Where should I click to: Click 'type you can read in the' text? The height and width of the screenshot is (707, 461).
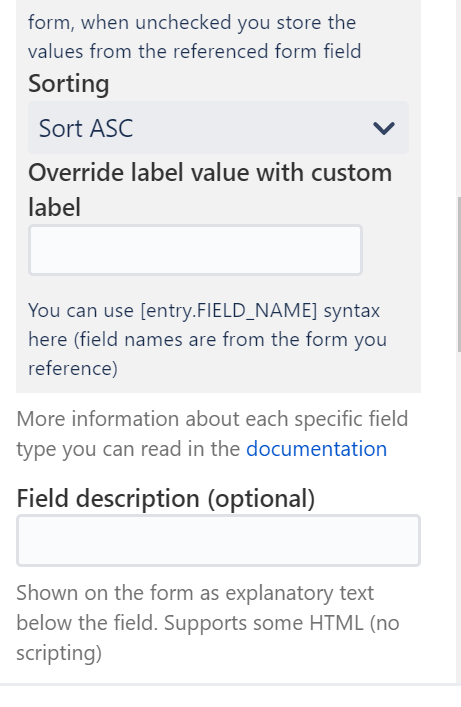click(128, 449)
